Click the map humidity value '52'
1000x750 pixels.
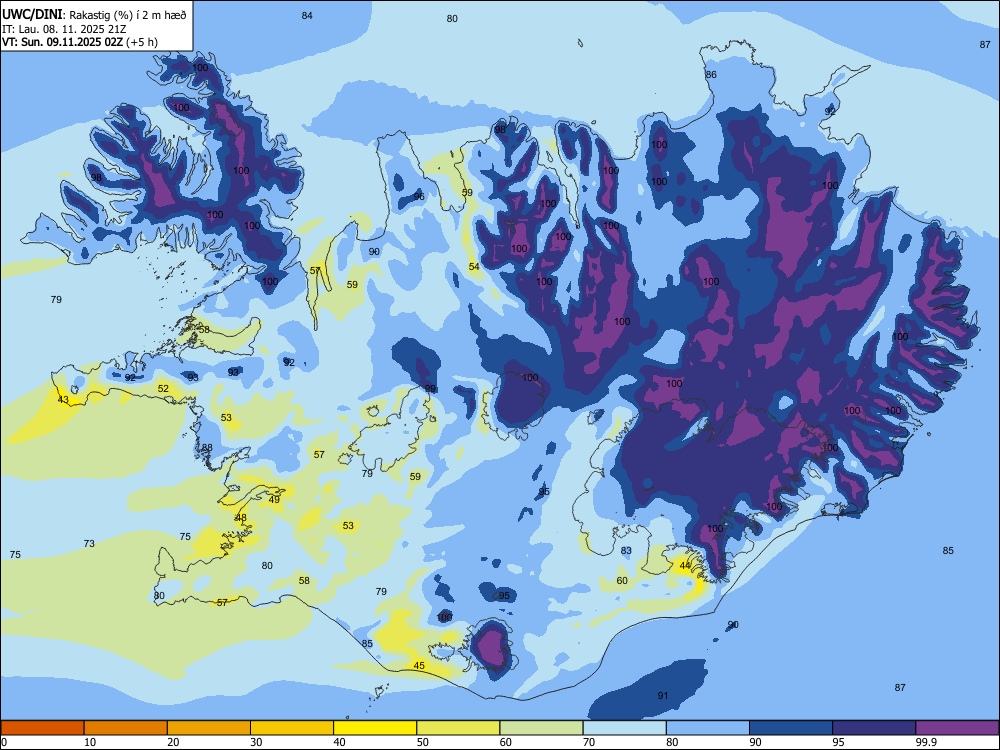click(163, 388)
